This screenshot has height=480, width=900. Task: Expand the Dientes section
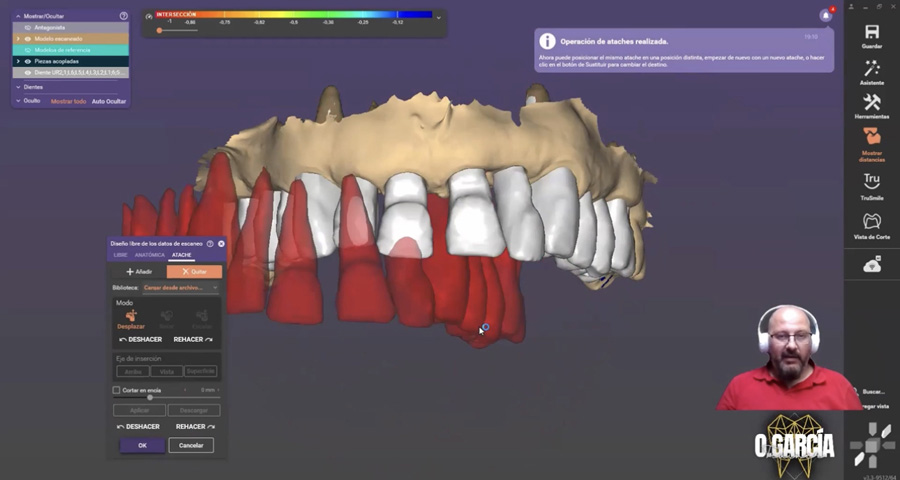click(18, 87)
